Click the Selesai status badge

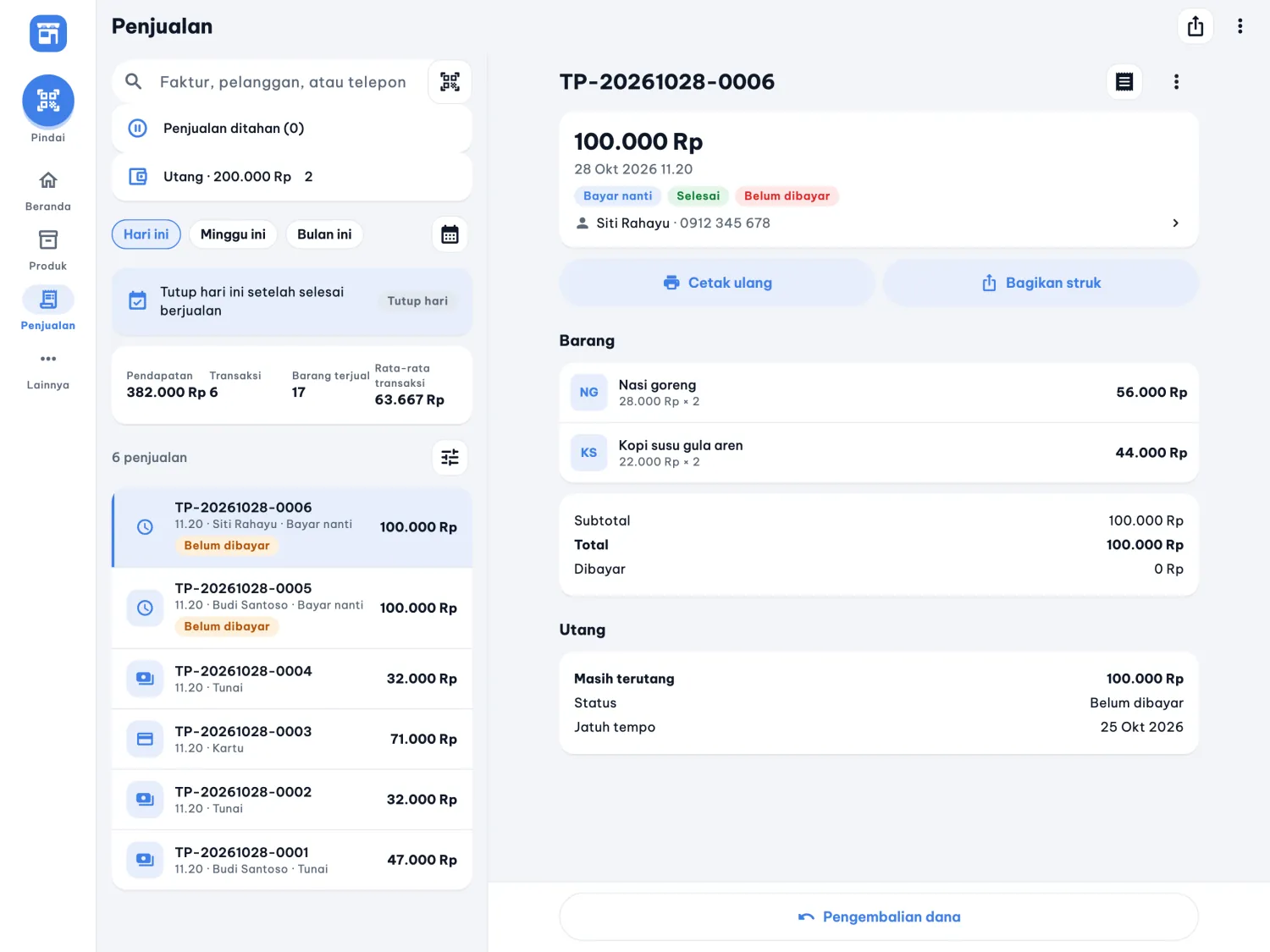tap(698, 196)
